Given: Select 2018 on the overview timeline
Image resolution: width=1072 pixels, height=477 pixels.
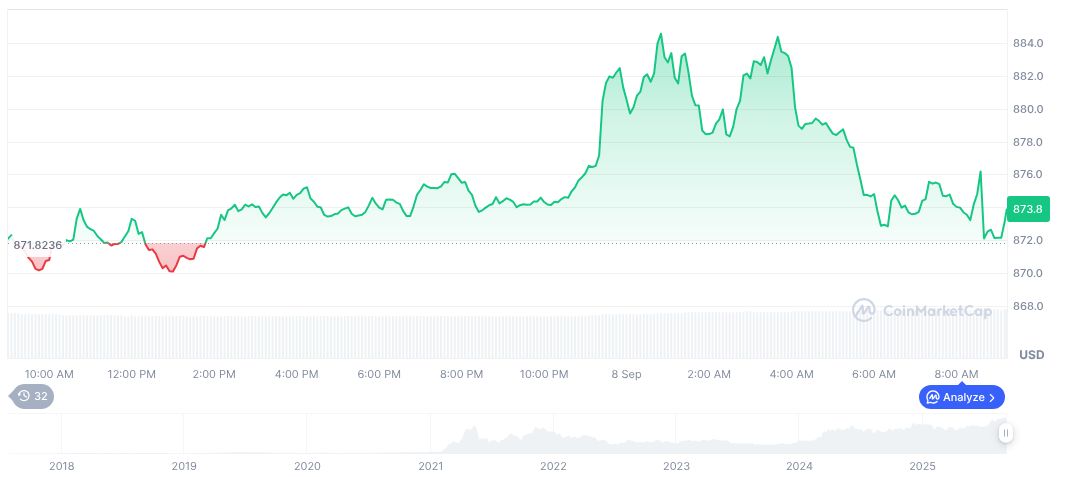Looking at the screenshot, I should (x=62, y=466).
